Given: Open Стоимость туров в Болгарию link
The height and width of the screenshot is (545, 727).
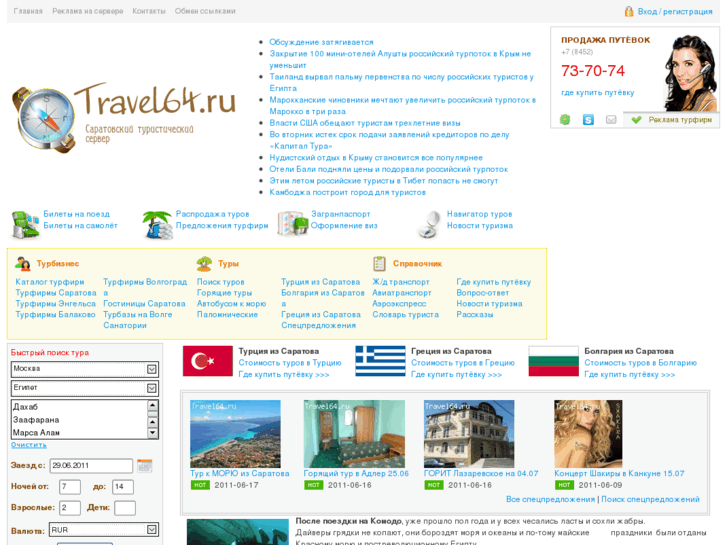Looking at the screenshot, I should 640,363.
